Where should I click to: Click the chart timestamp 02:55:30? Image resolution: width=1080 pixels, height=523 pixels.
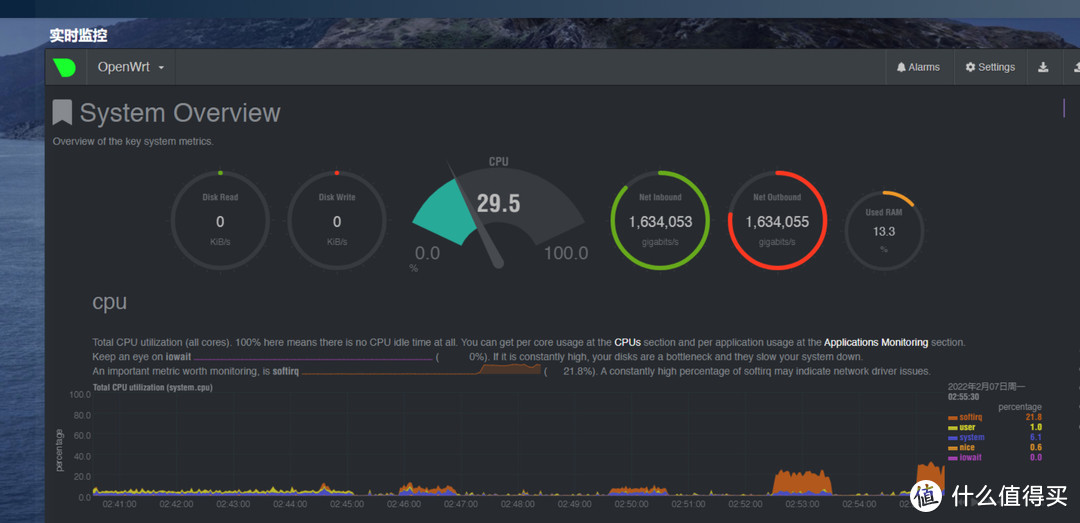[965, 397]
